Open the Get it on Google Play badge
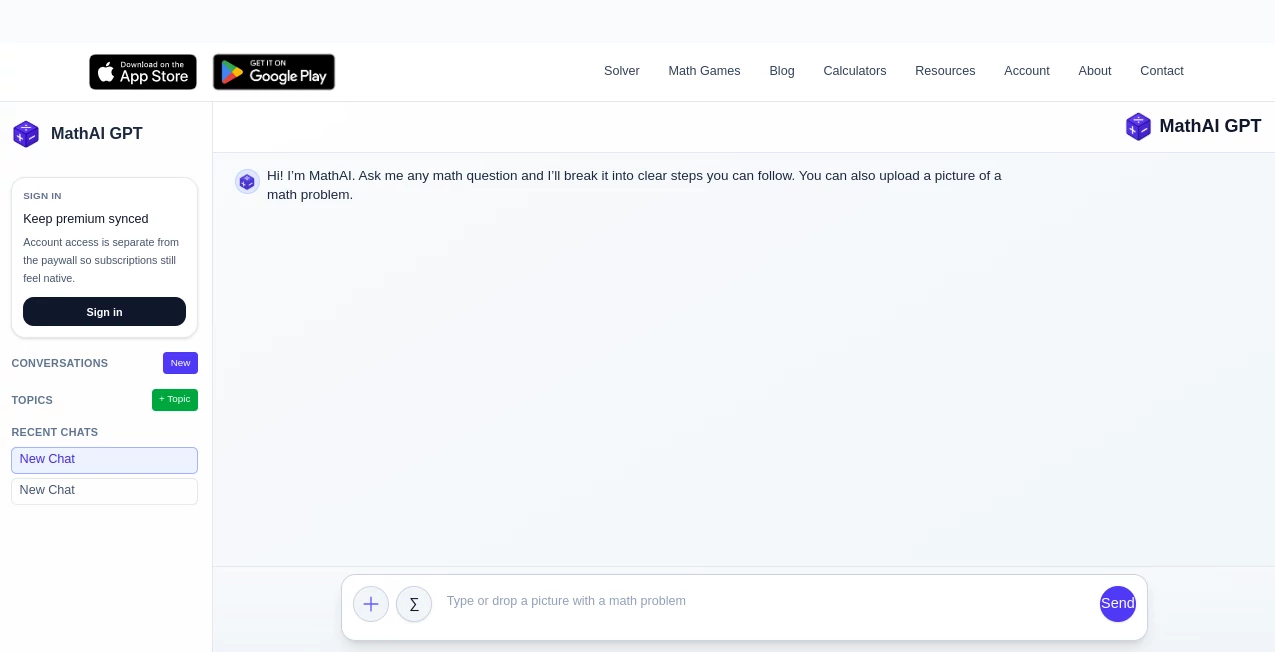 coord(274,72)
